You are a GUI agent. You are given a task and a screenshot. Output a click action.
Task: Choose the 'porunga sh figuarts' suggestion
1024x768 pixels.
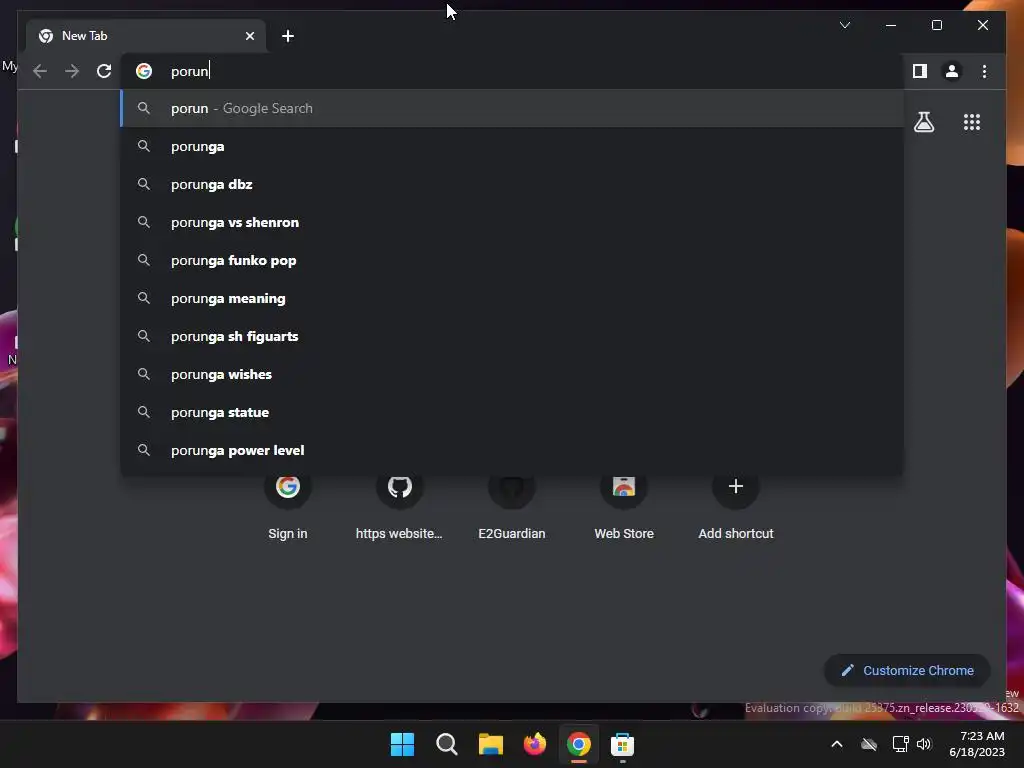tap(512, 336)
